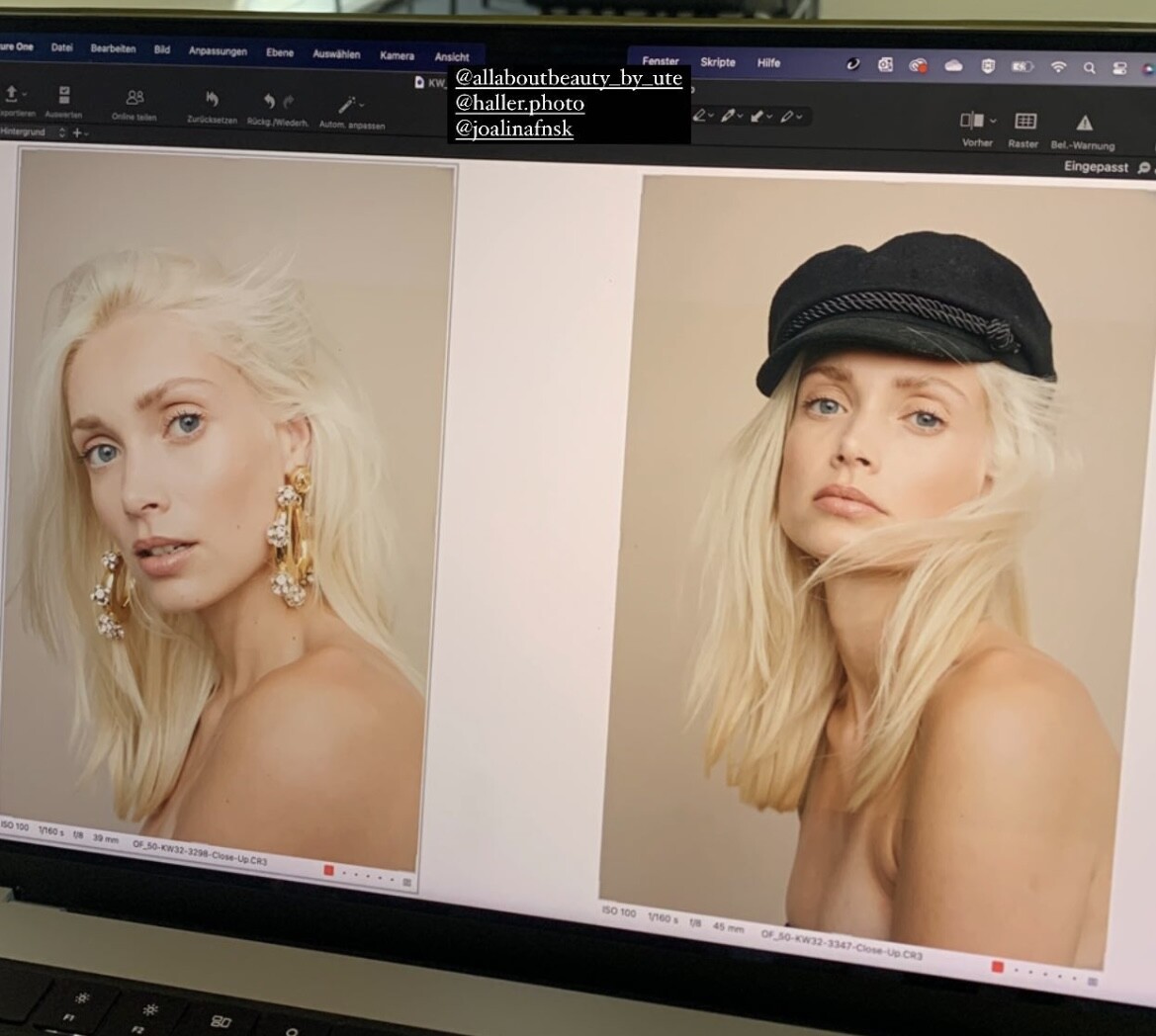This screenshot has height=1036, width=1156.
Task: Click the Outlook menu bar icon
Action: point(885,65)
